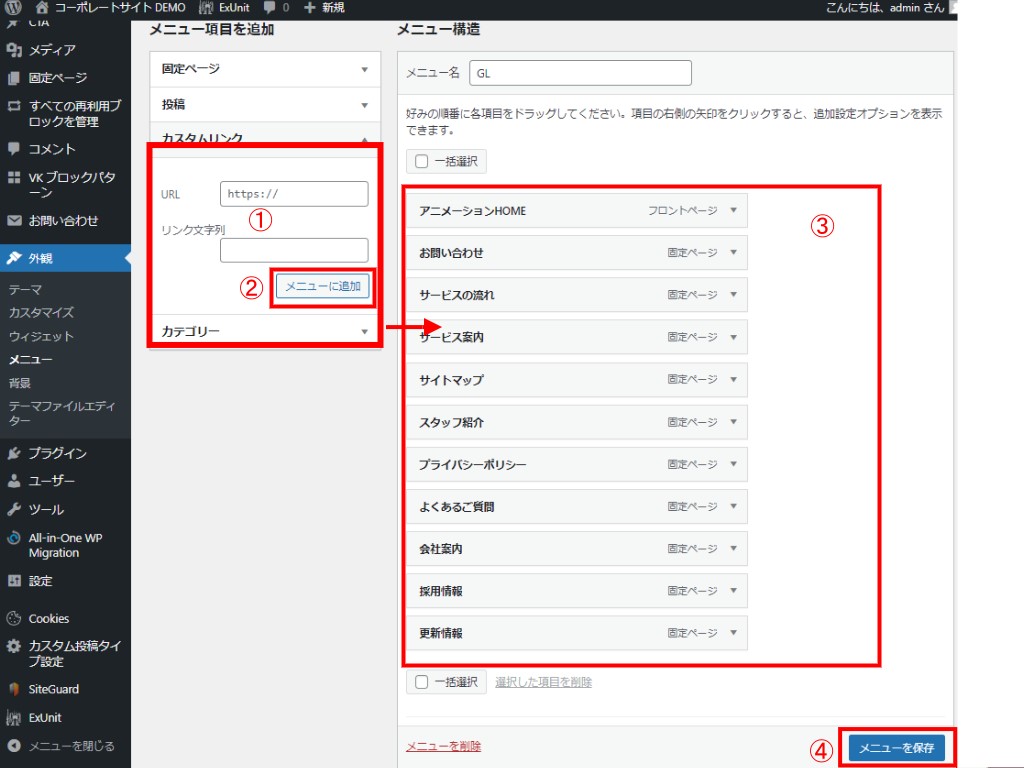Open the Tools wrench icon
The width and height of the screenshot is (1024, 768).
(14, 509)
